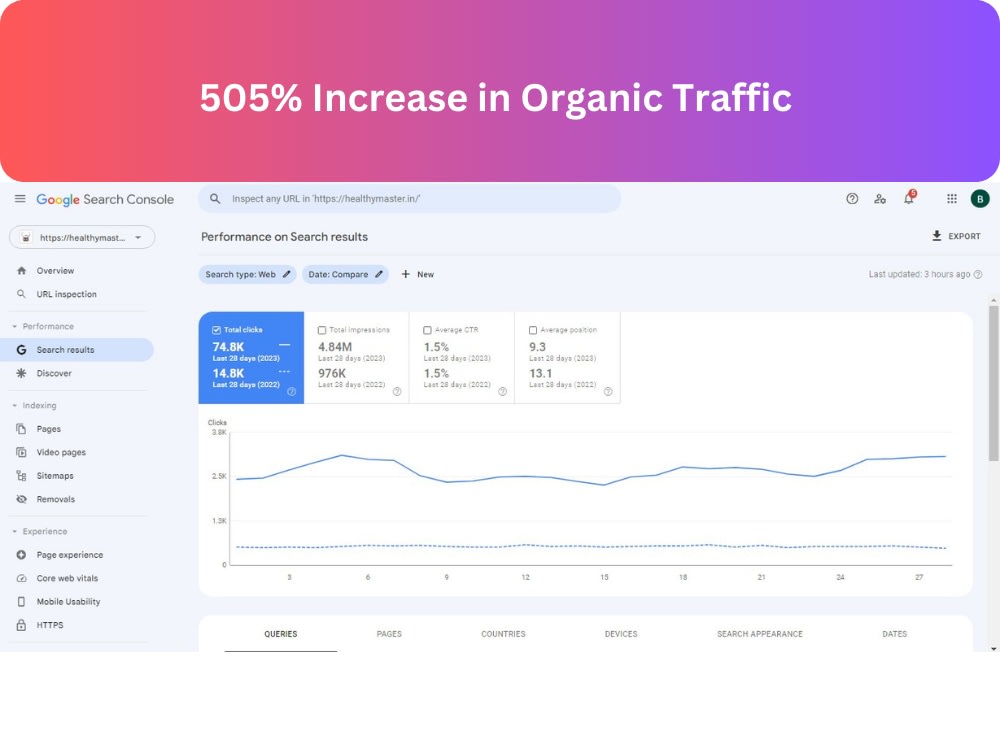The height and width of the screenshot is (750, 1000).
Task: Click the HTTPS lock icon
Action: pos(22,625)
